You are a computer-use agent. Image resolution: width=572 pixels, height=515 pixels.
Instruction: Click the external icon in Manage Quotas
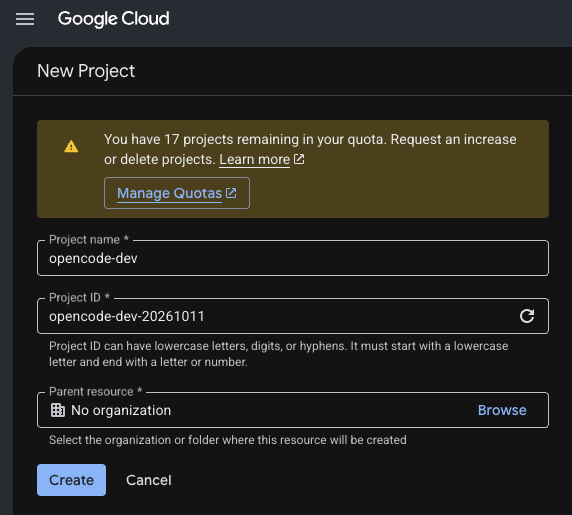231,193
